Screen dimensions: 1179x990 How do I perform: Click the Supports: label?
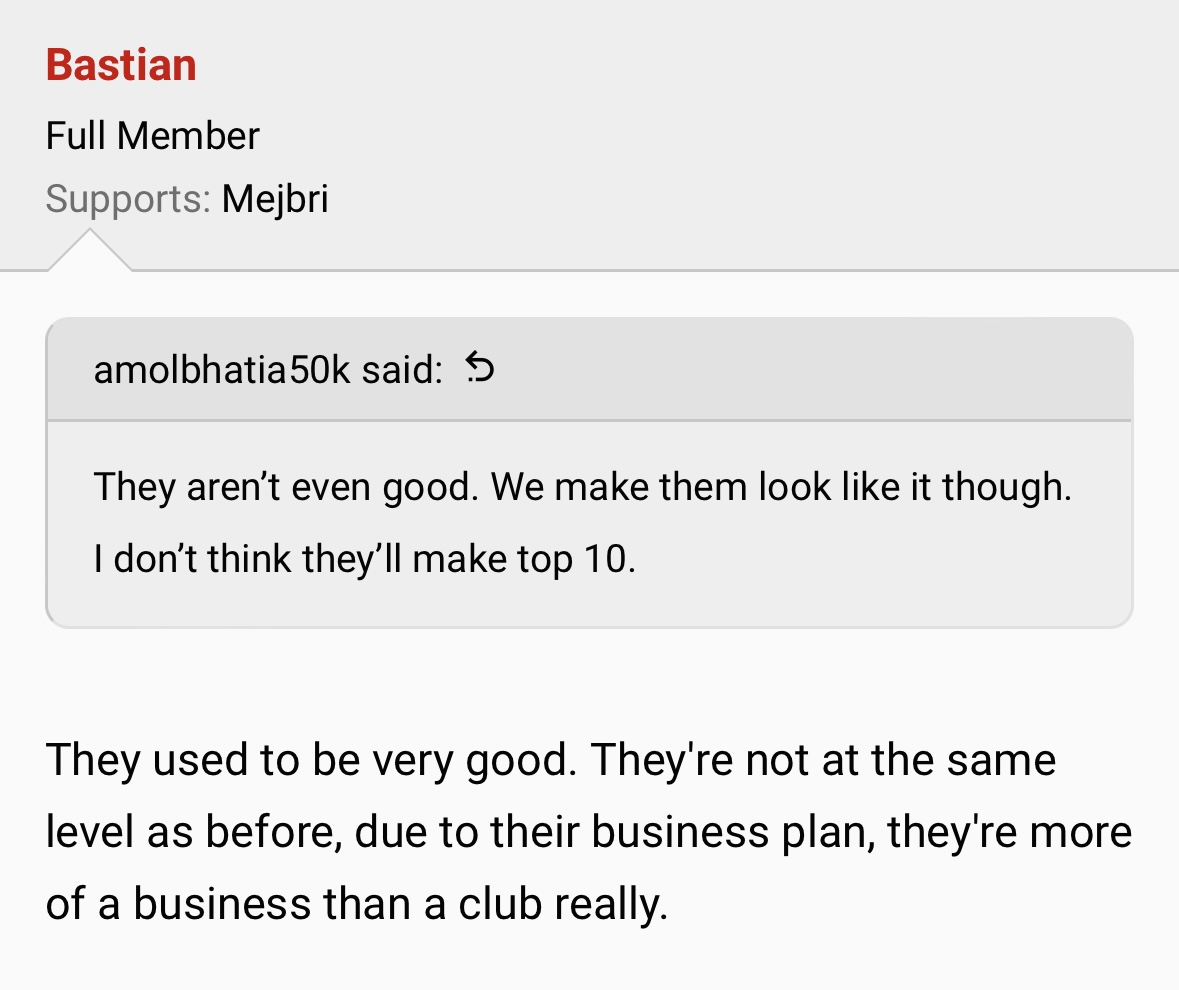tap(128, 199)
